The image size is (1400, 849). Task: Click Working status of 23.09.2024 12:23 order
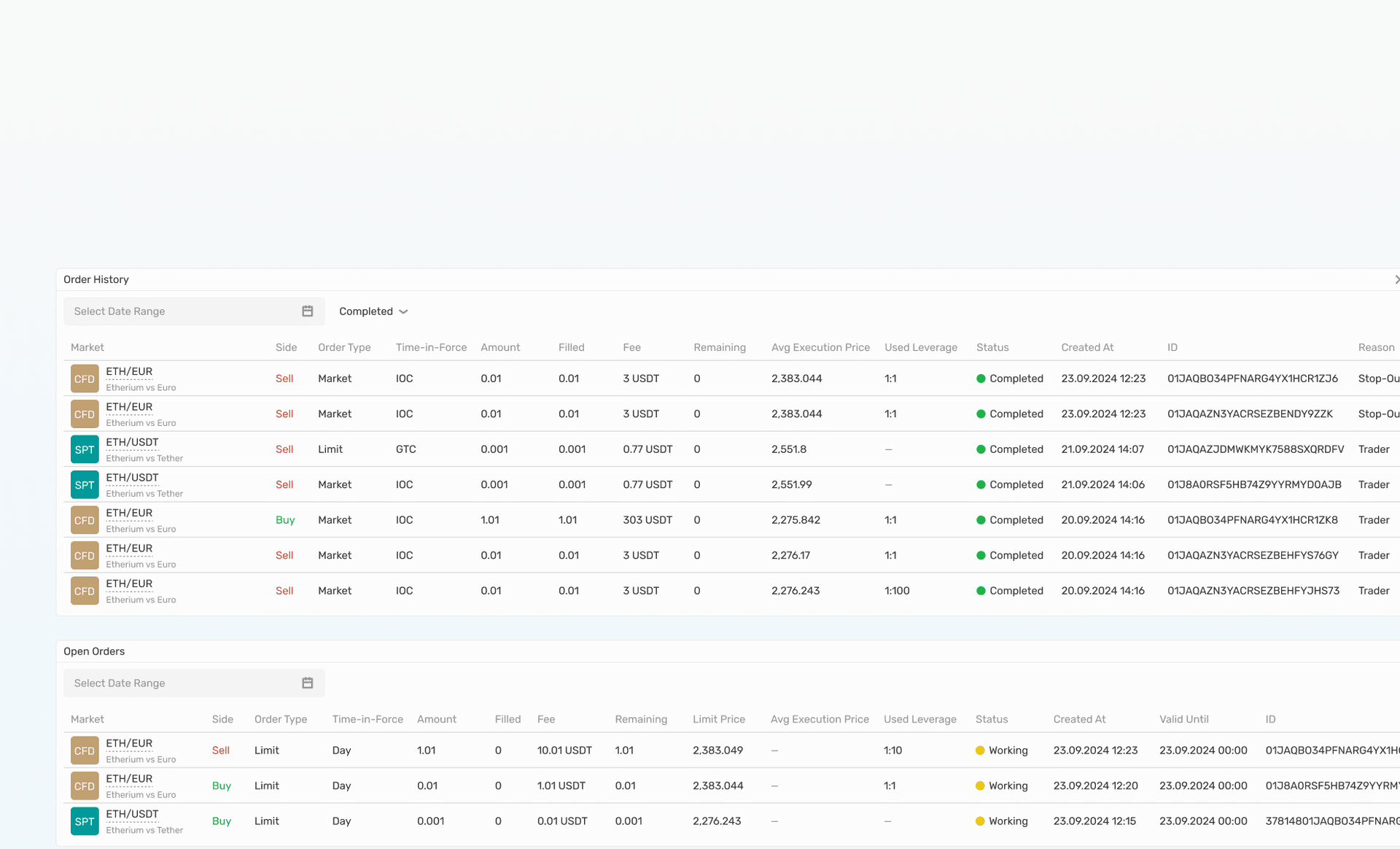pos(1002,751)
